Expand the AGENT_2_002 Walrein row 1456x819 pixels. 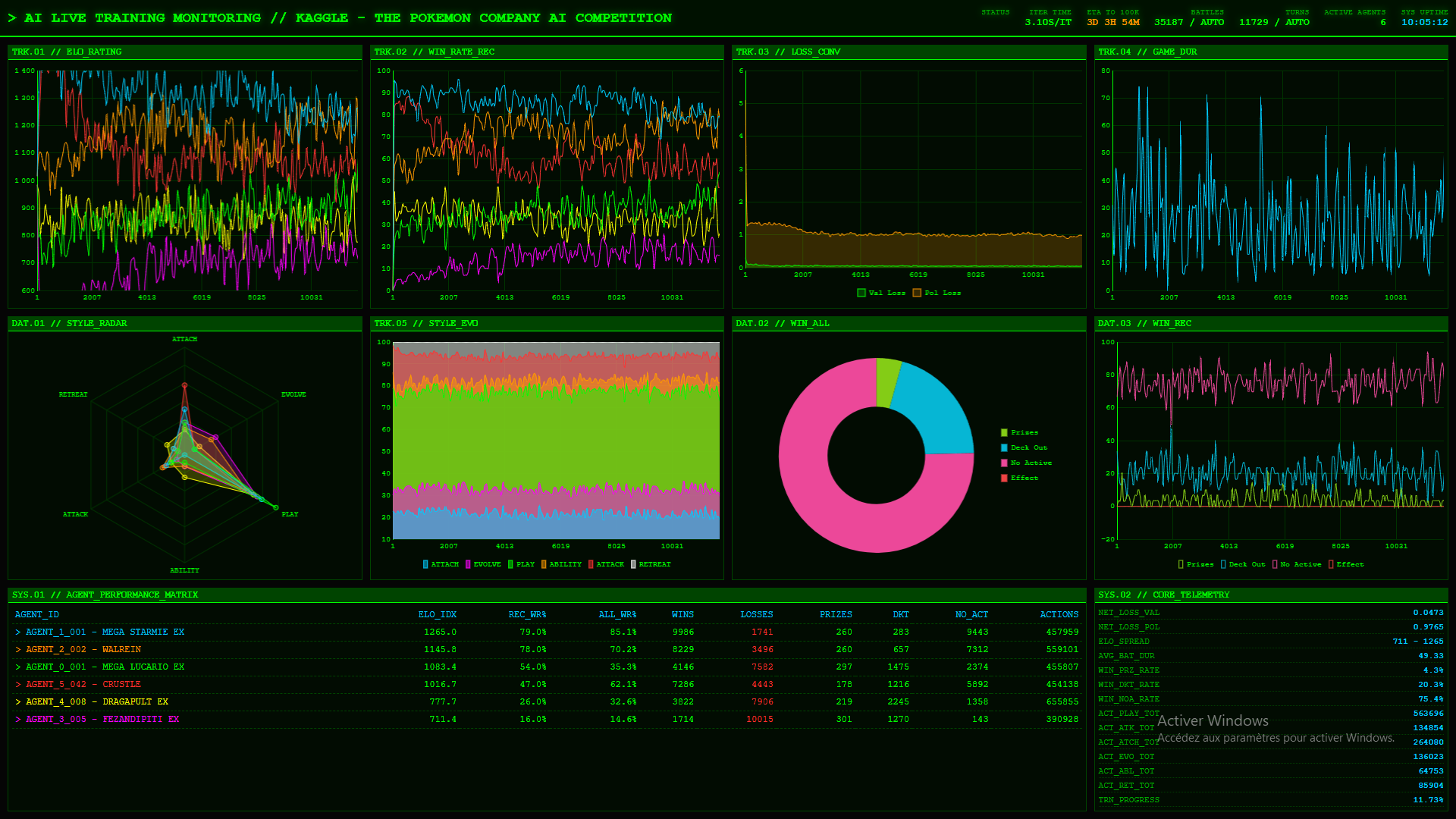tap(547, 649)
